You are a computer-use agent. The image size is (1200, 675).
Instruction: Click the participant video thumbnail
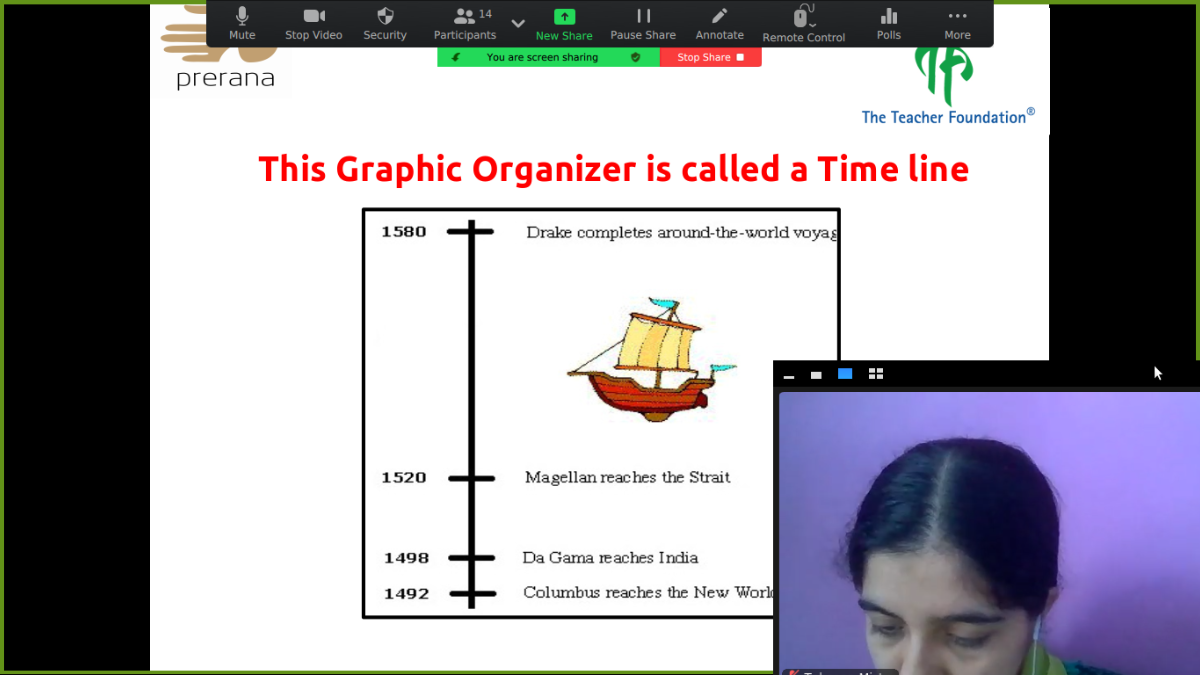(x=988, y=530)
